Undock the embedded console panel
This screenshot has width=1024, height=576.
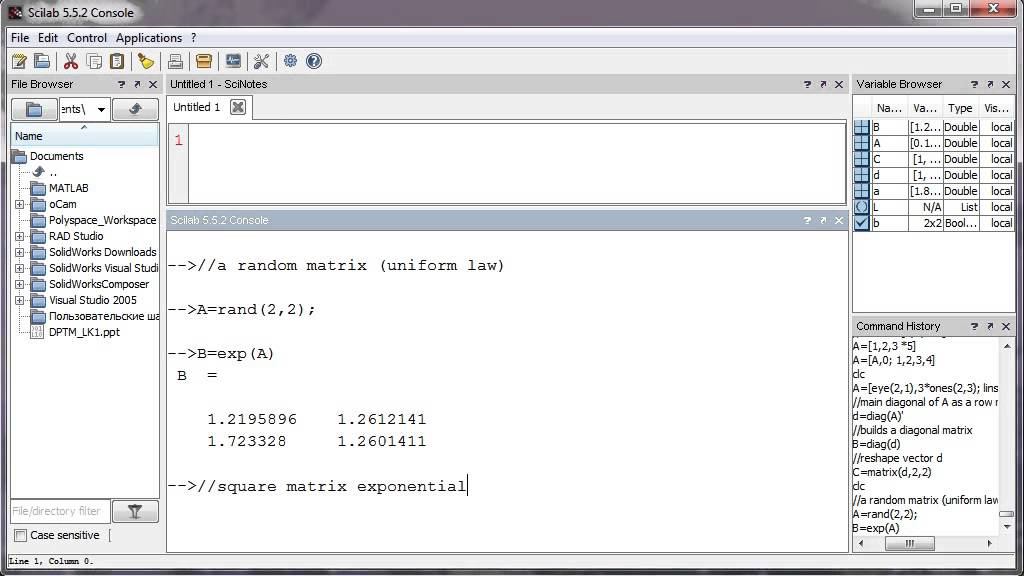[x=823, y=221]
